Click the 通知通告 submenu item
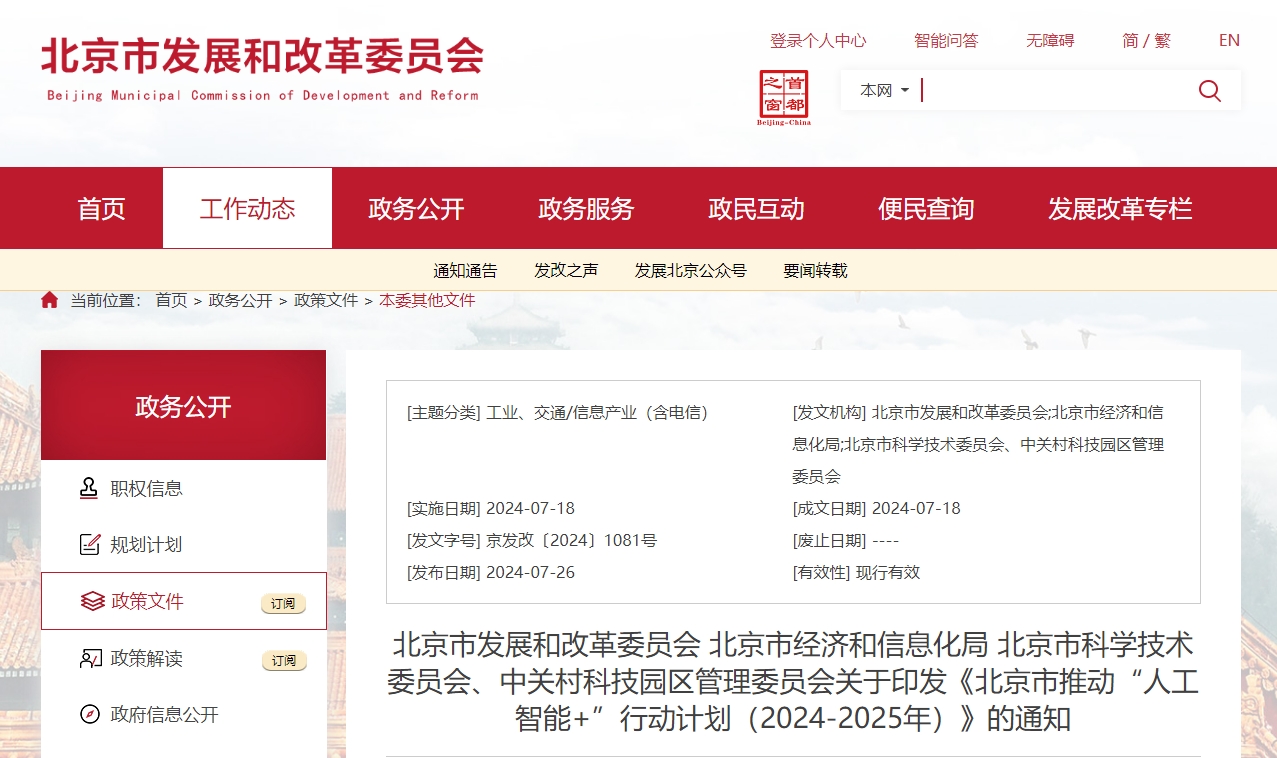Viewport: 1277px width, 758px height. (465, 270)
